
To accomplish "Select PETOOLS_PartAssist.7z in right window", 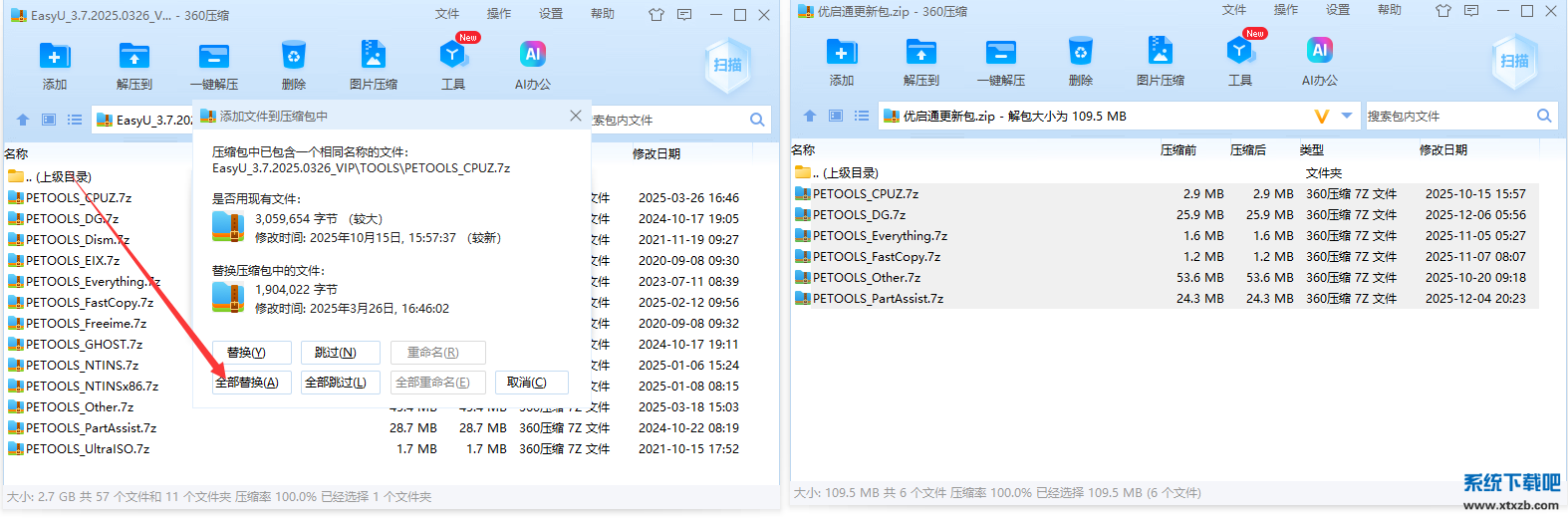I will (x=1166, y=298).
